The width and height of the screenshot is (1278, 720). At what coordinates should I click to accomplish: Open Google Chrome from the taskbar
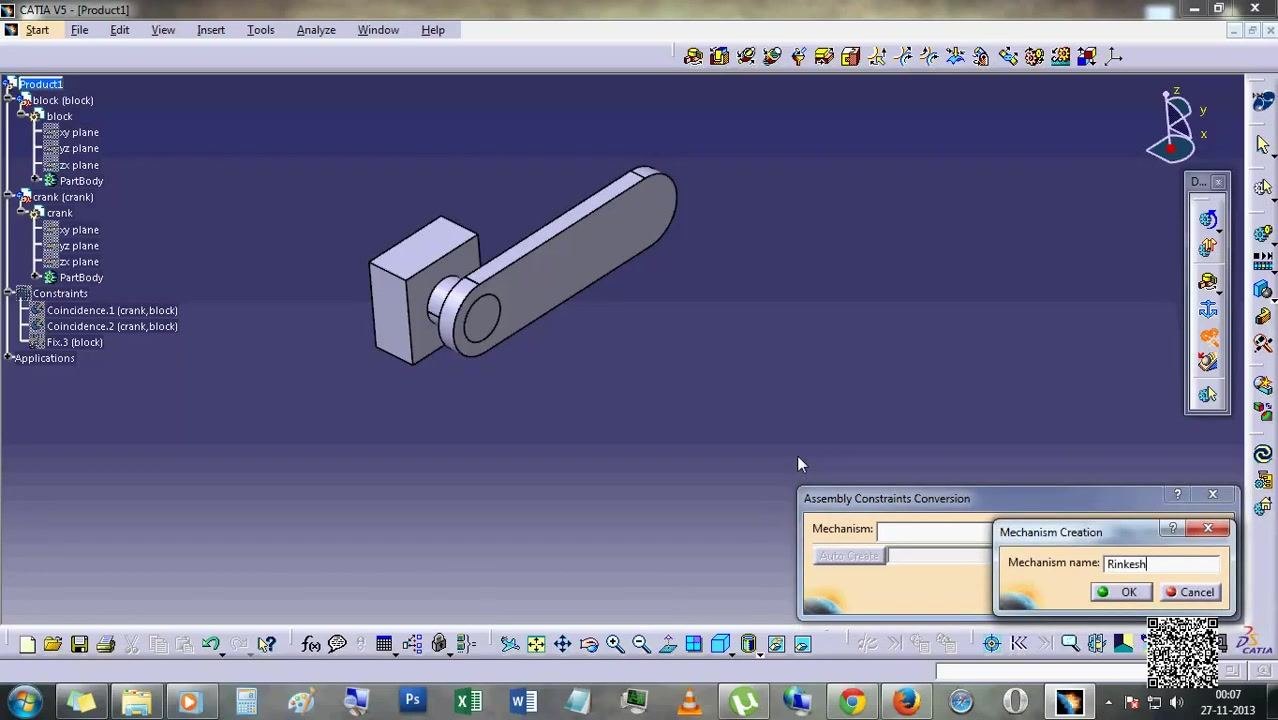coord(852,701)
